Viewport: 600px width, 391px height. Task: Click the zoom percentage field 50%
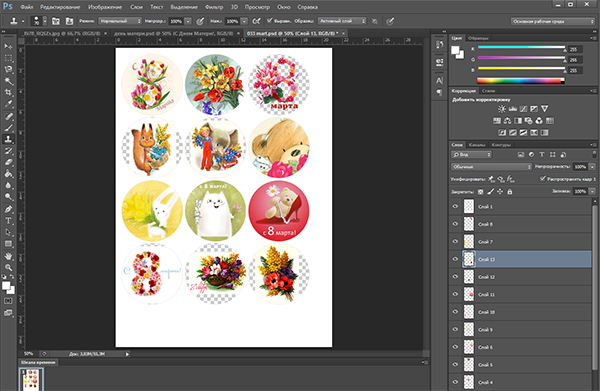[29, 354]
